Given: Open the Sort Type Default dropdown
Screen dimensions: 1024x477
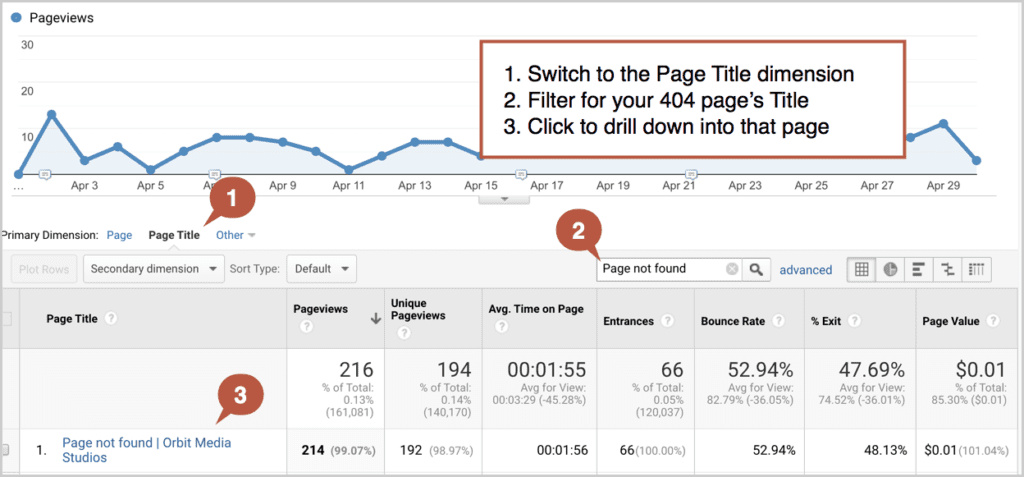Looking at the screenshot, I should pyautogui.click(x=322, y=269).
